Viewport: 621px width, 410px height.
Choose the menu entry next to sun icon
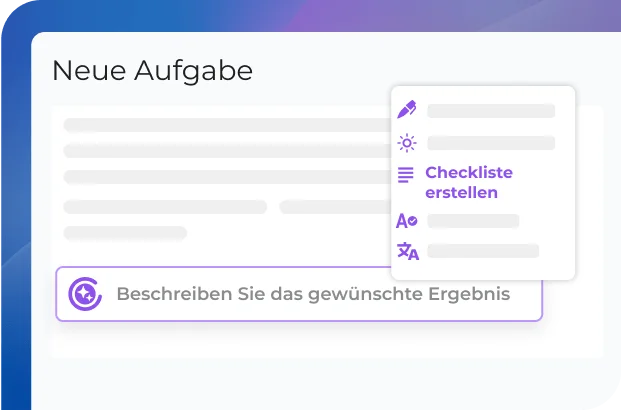(490, 143)
